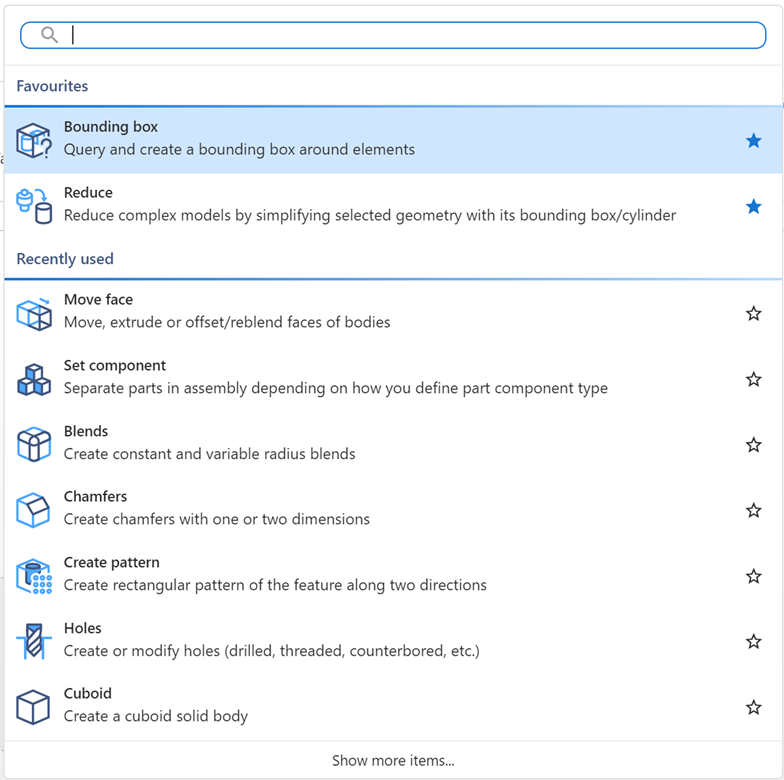The width and height of the screenshot is (784, 780).
Task: Select the Blends tool icon
Action: tap(34, 445)
